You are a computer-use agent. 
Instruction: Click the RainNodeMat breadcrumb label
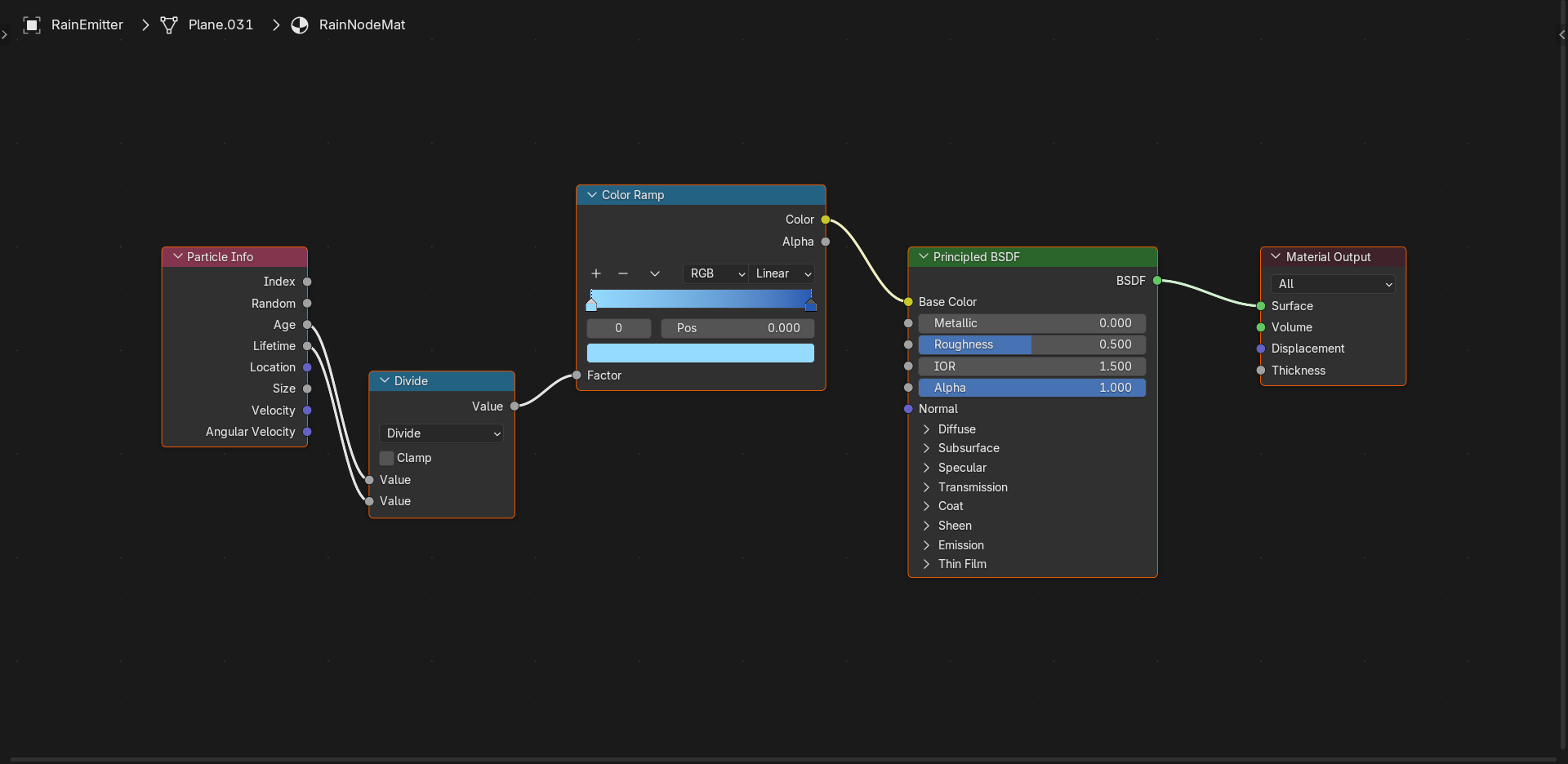click(362, 25)
